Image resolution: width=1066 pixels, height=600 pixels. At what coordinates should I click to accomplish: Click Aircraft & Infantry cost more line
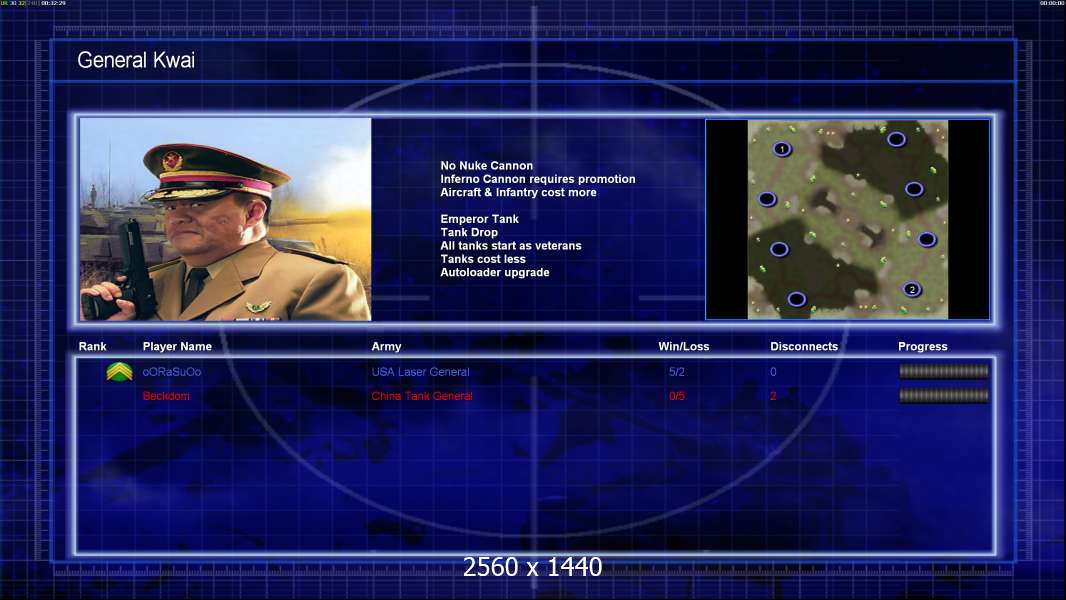point(518,192)
